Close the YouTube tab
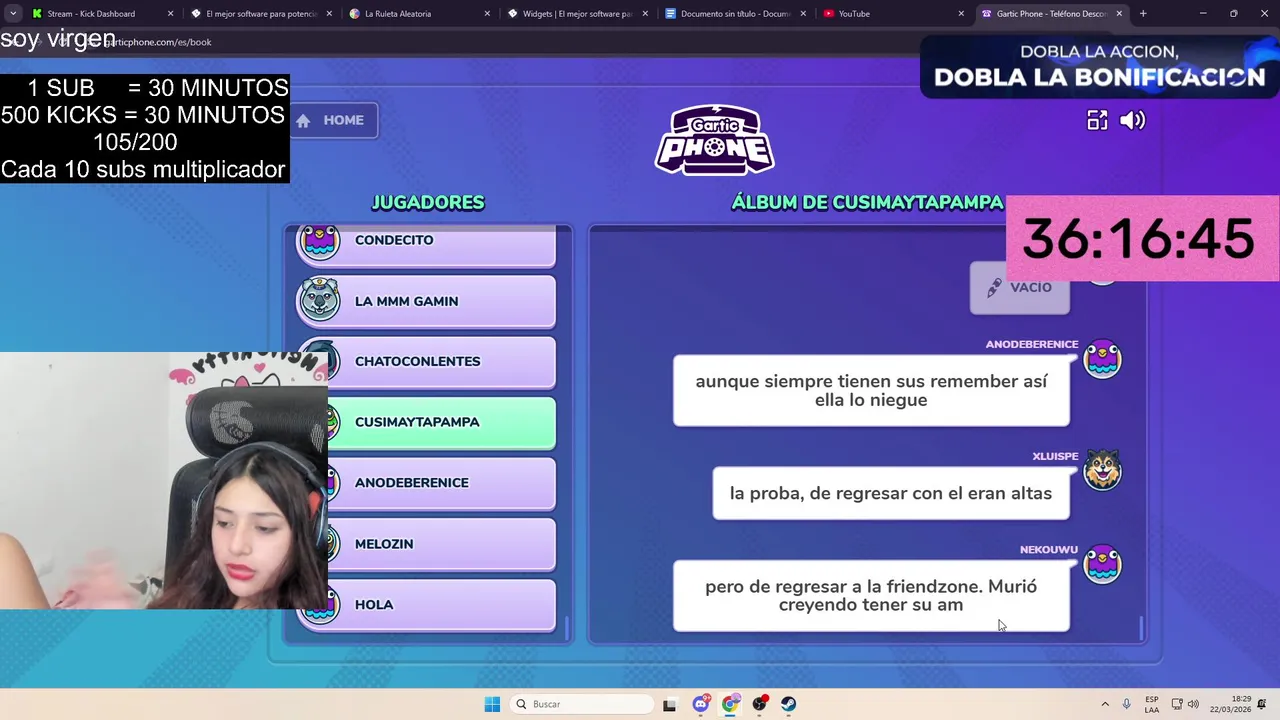 coord(961,14)
